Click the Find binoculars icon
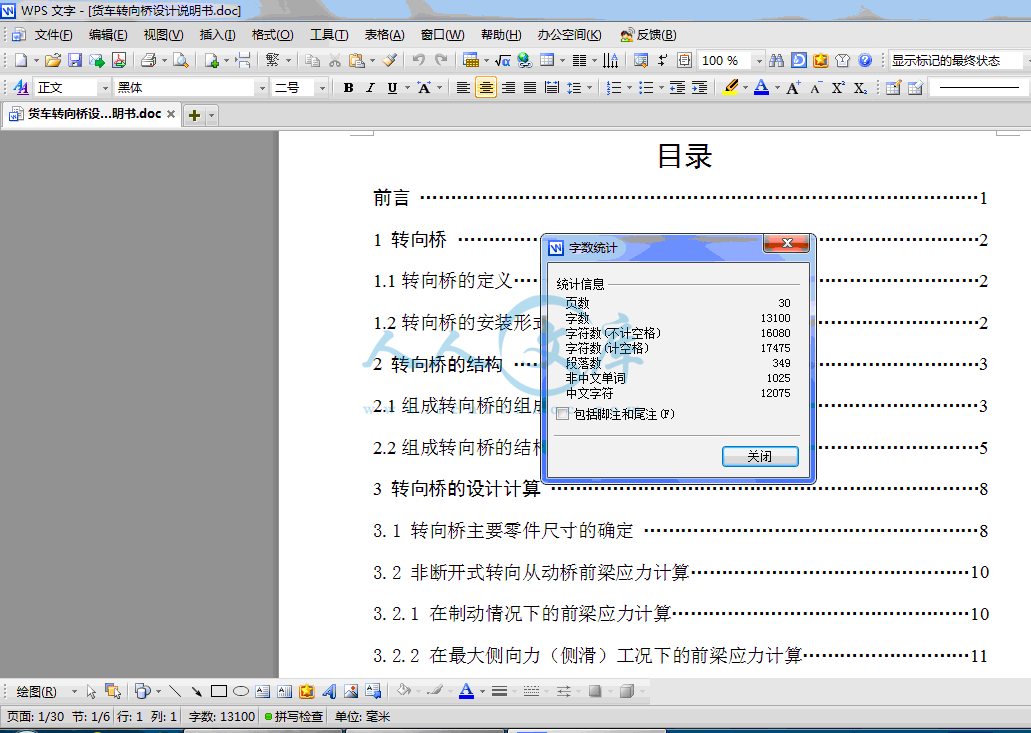Viewport: 1031px width, 733px height. point(777,60)
